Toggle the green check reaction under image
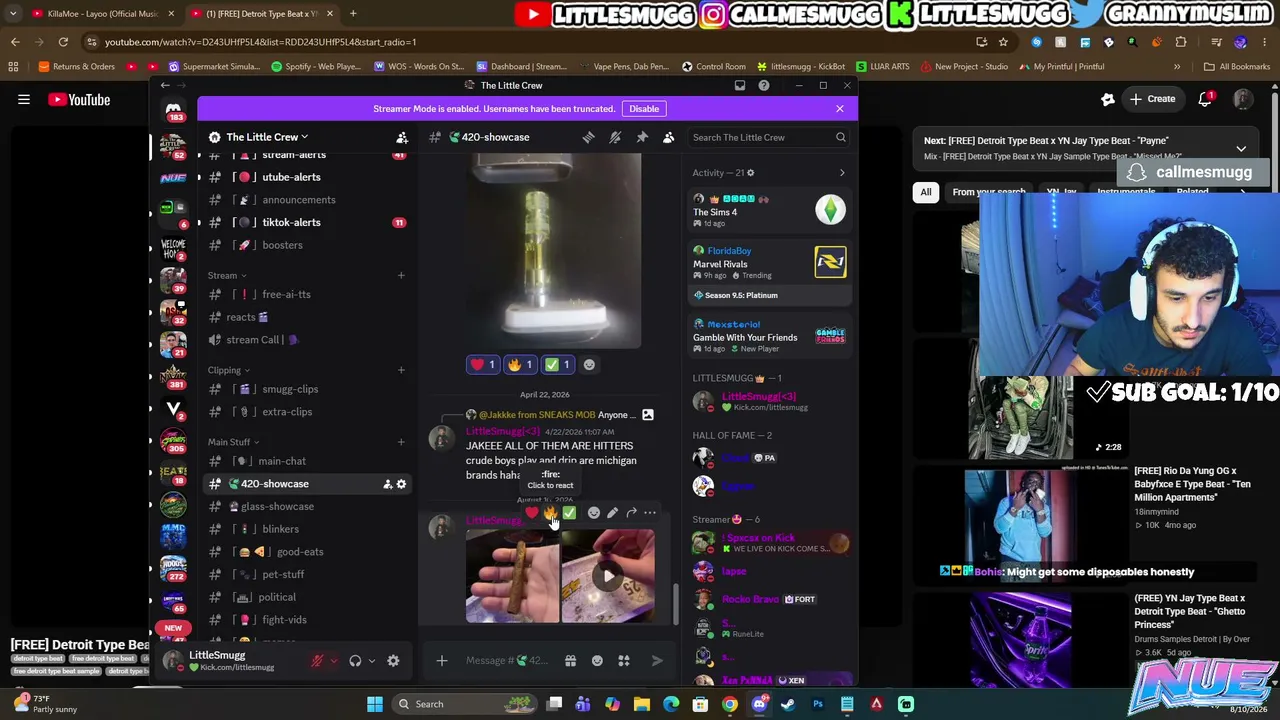Image resolution: width=1280 pixels, height=720 pixels. point(556,365)
